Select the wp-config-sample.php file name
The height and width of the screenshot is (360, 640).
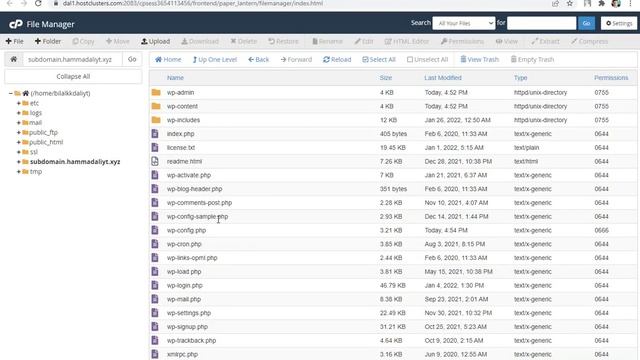(198, 216)
